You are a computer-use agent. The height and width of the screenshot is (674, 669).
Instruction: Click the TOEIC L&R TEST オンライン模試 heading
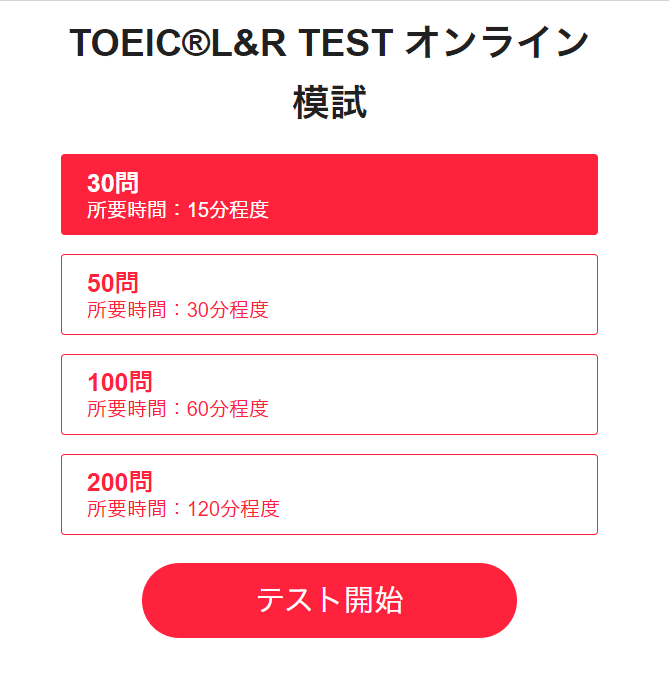pyautogui.click(x=329, y=72)
